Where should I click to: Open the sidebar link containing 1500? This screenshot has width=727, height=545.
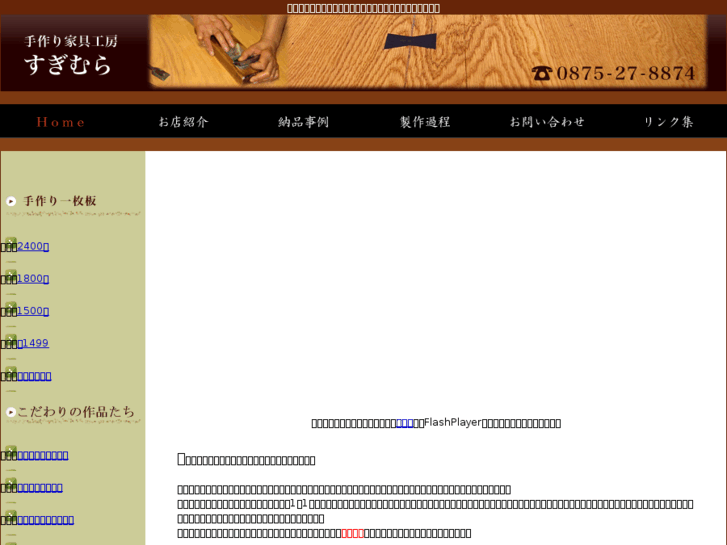point(33,311)
